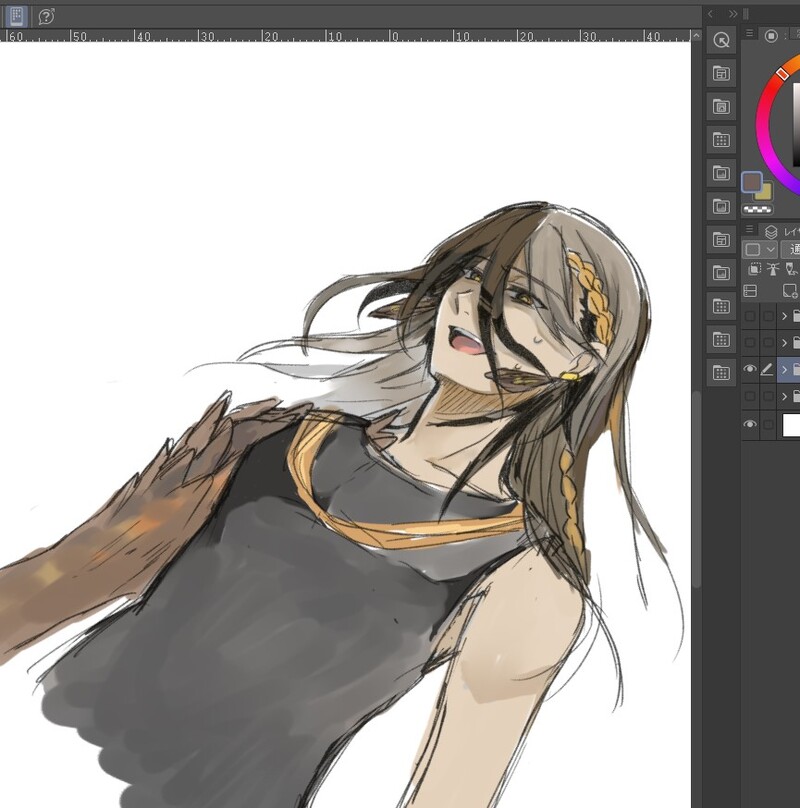Open the topmost dotted-grid material folder
Screen dimensions: 800x808
click(721, 140)
